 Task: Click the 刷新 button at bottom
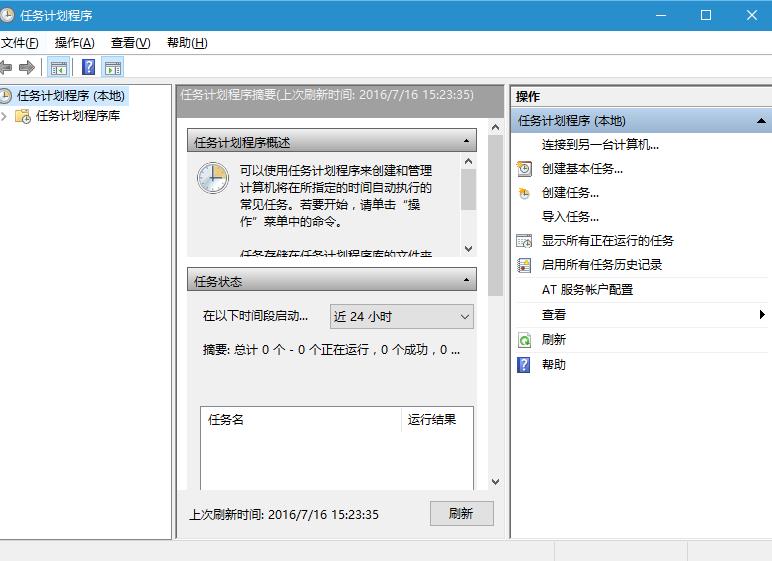coord(461,513)
